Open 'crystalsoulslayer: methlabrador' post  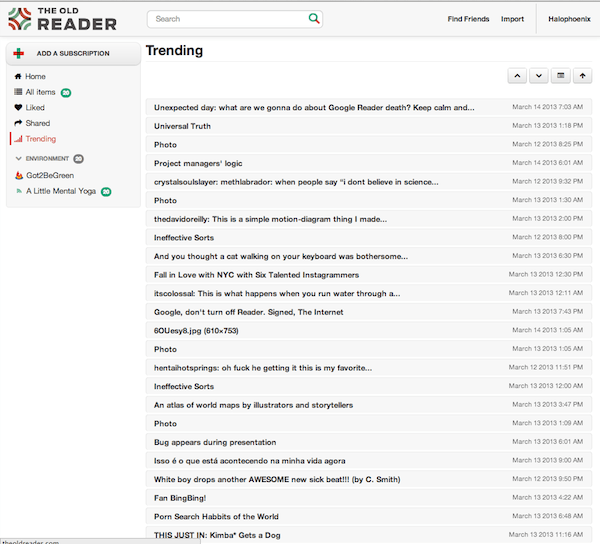[x=368, y=182]
